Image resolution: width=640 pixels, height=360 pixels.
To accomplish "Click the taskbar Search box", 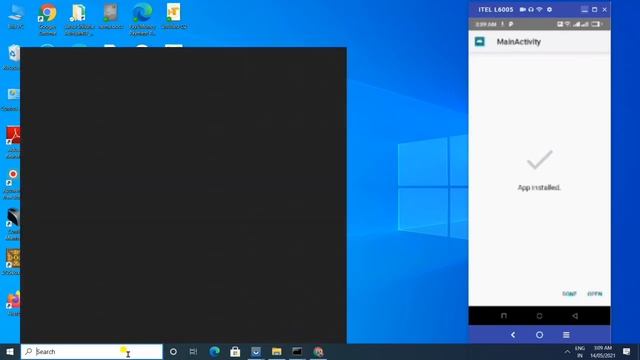I will point(91,351).
